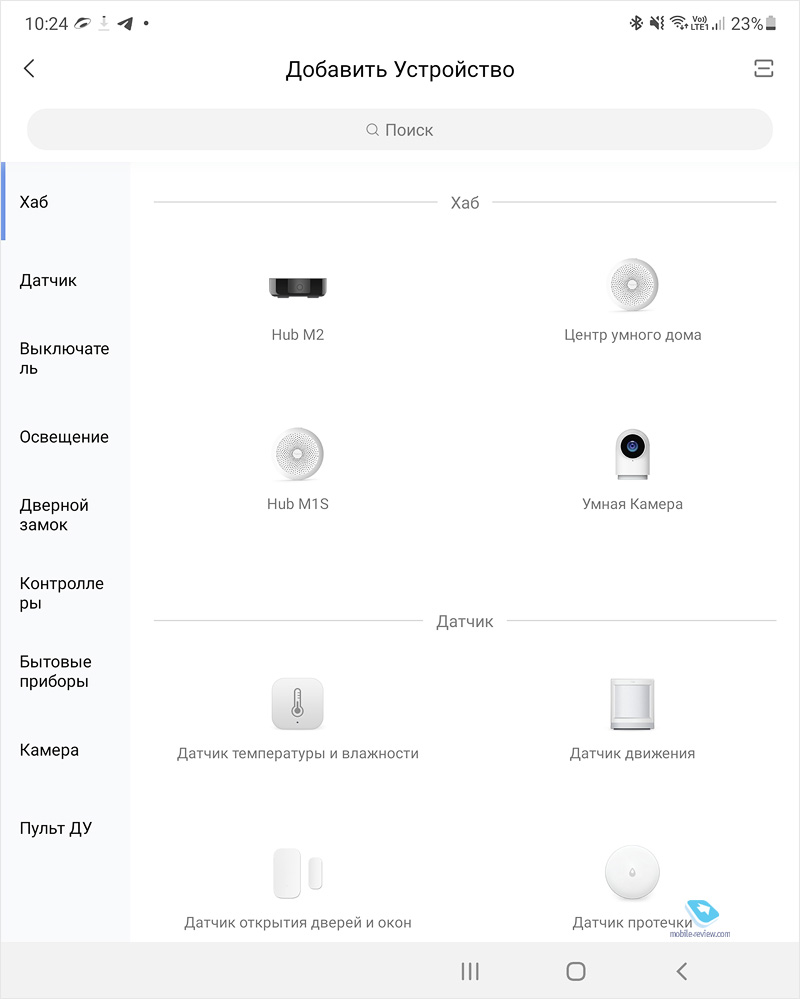The image size is (800, 999).
Task: Tap the Датчик температуры и влажности label
Action: pyautogui.click(x=297, y=754)
